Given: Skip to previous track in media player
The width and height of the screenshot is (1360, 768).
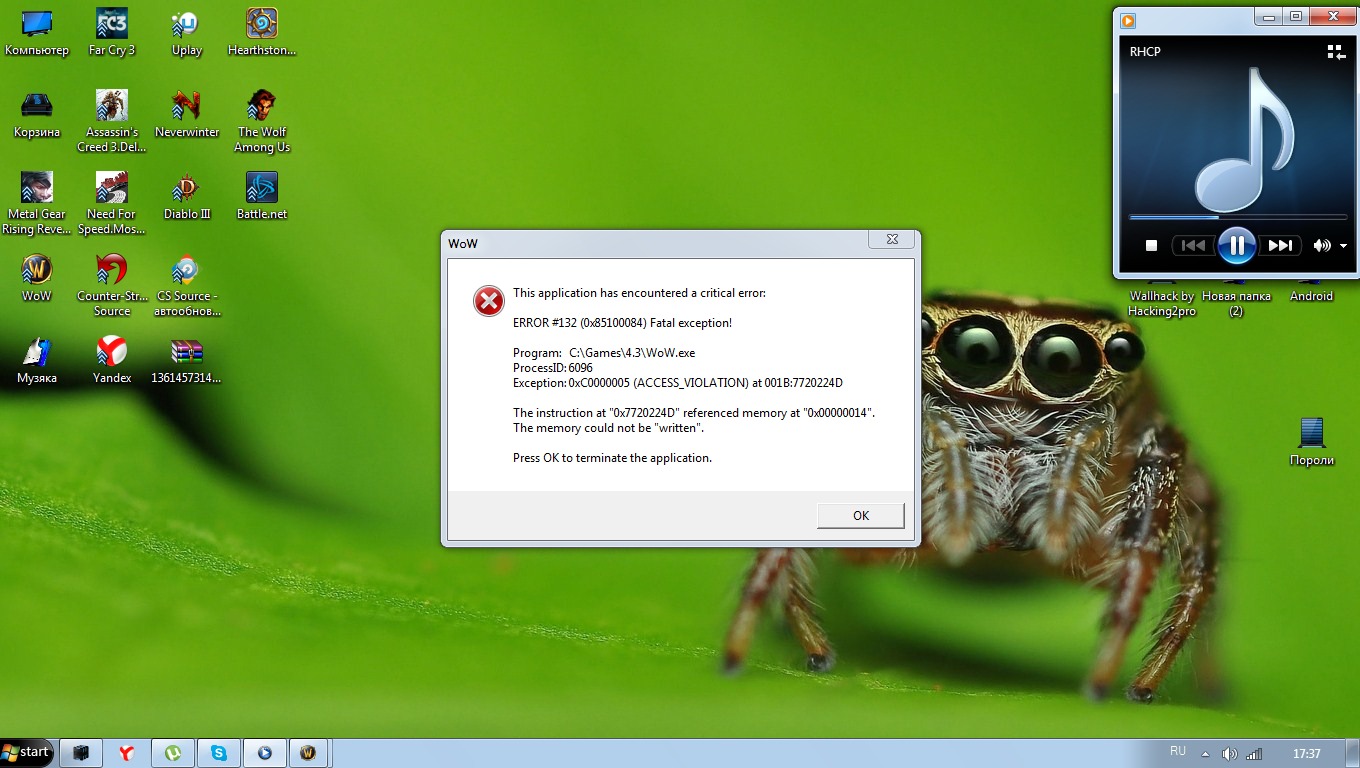Looking at the screenshot, I should tap(1193, 245).
